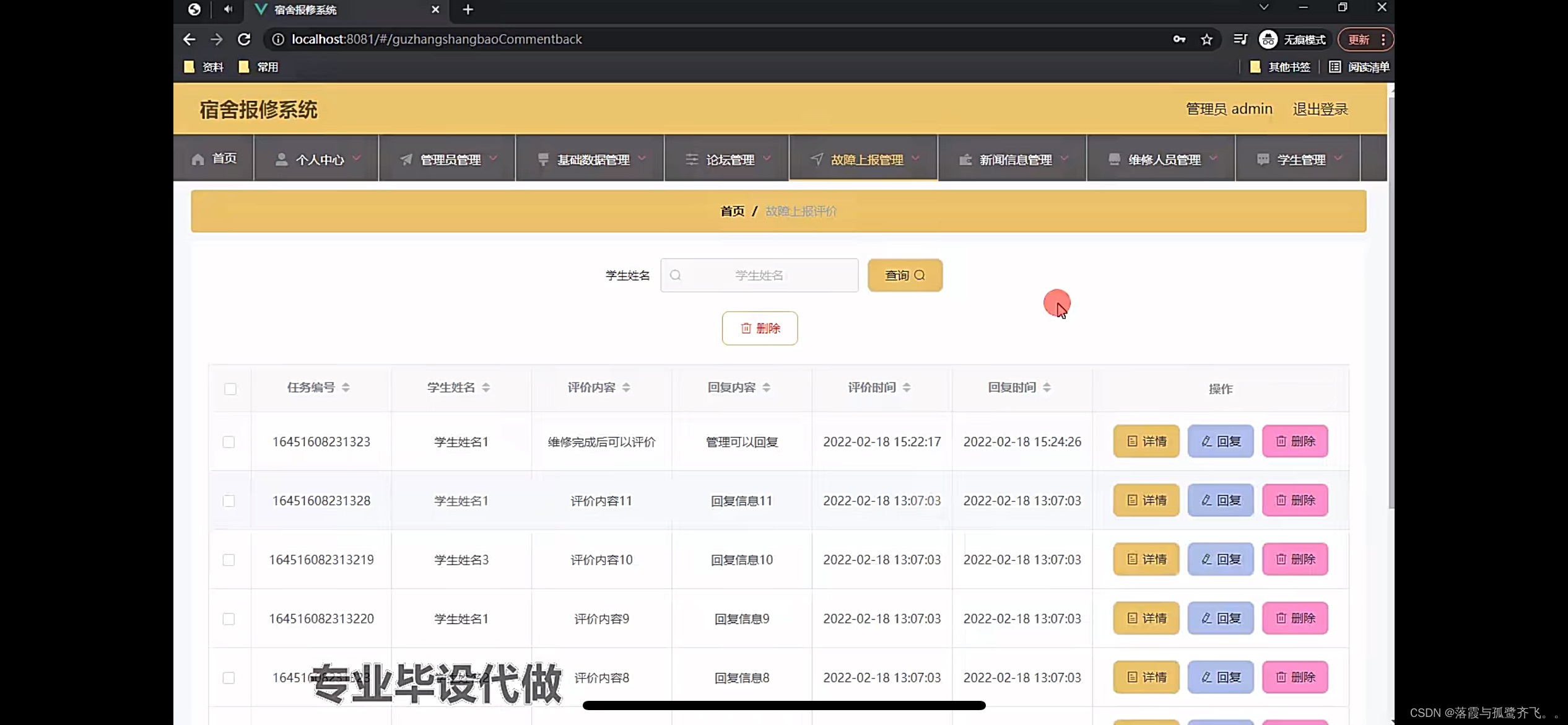Expand the 个人中心 menu
This screenshot has width=1568, height=725.
coord(316,159)
